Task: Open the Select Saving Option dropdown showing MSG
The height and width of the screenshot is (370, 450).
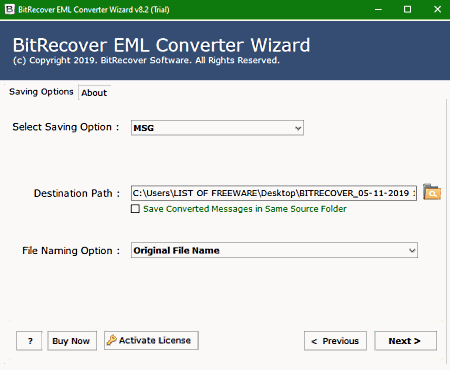Action: tap(217, 128)
